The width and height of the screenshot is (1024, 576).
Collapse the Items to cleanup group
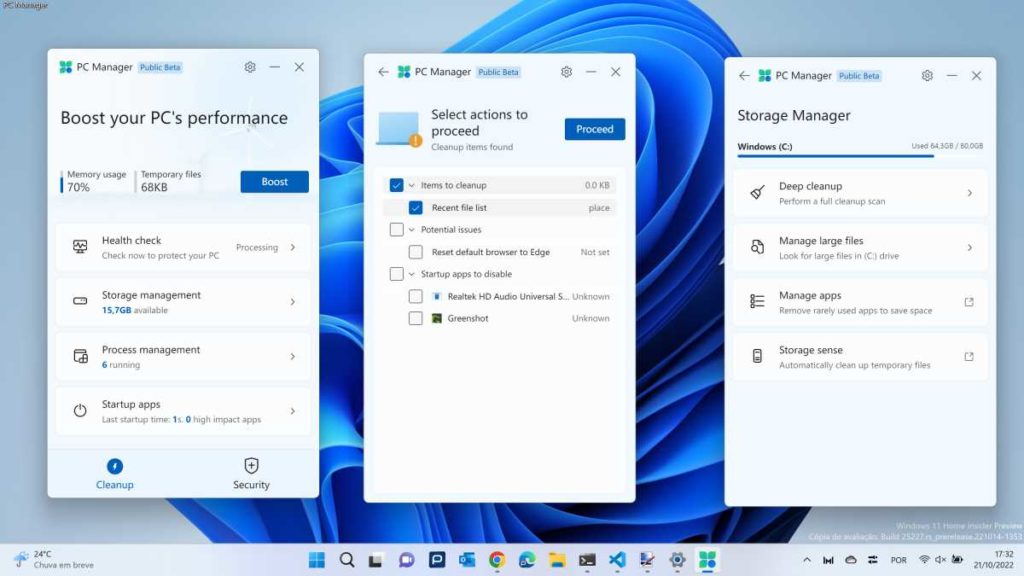pos(411,185)
